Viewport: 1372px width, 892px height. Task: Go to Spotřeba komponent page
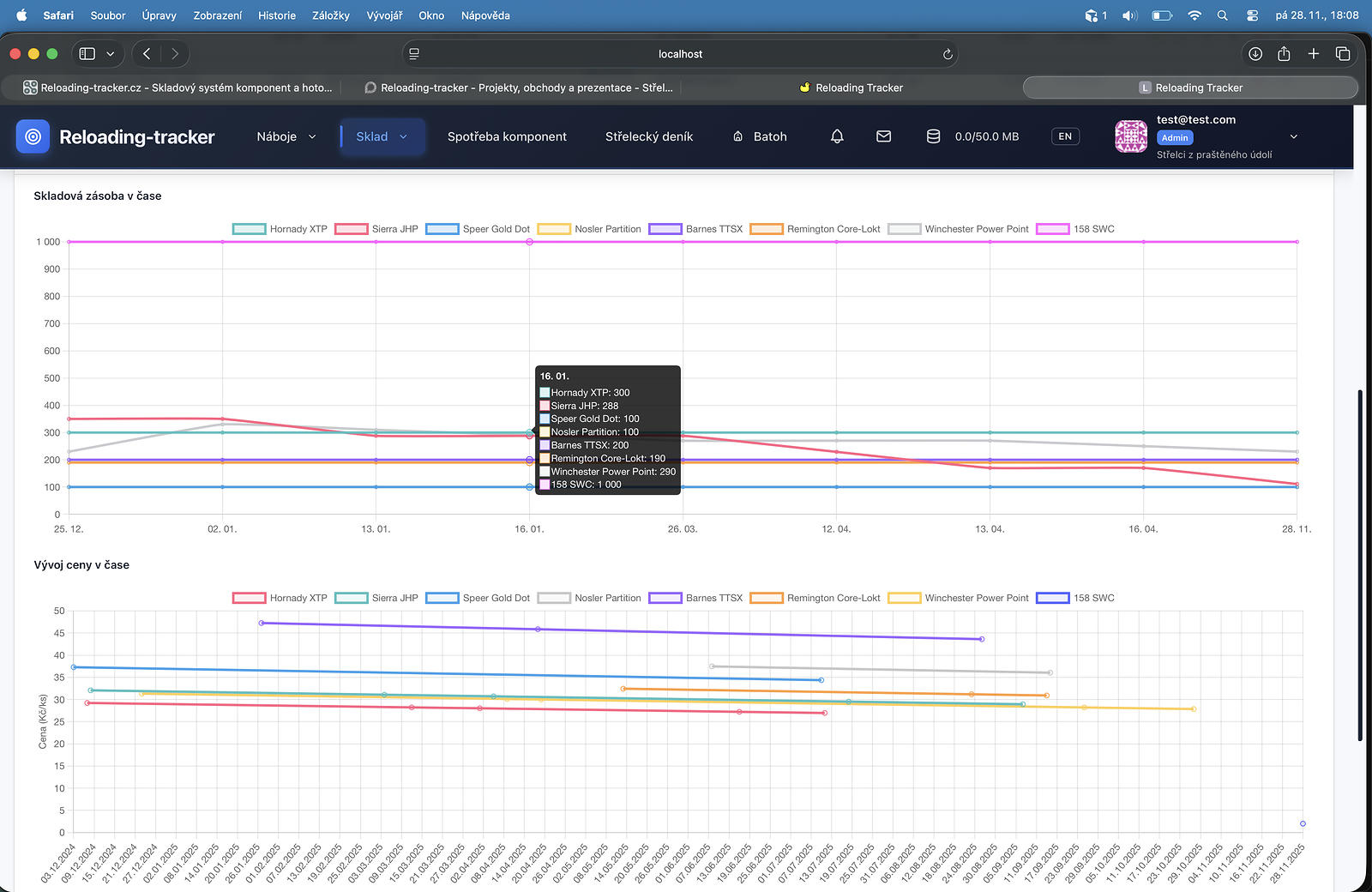507,136
